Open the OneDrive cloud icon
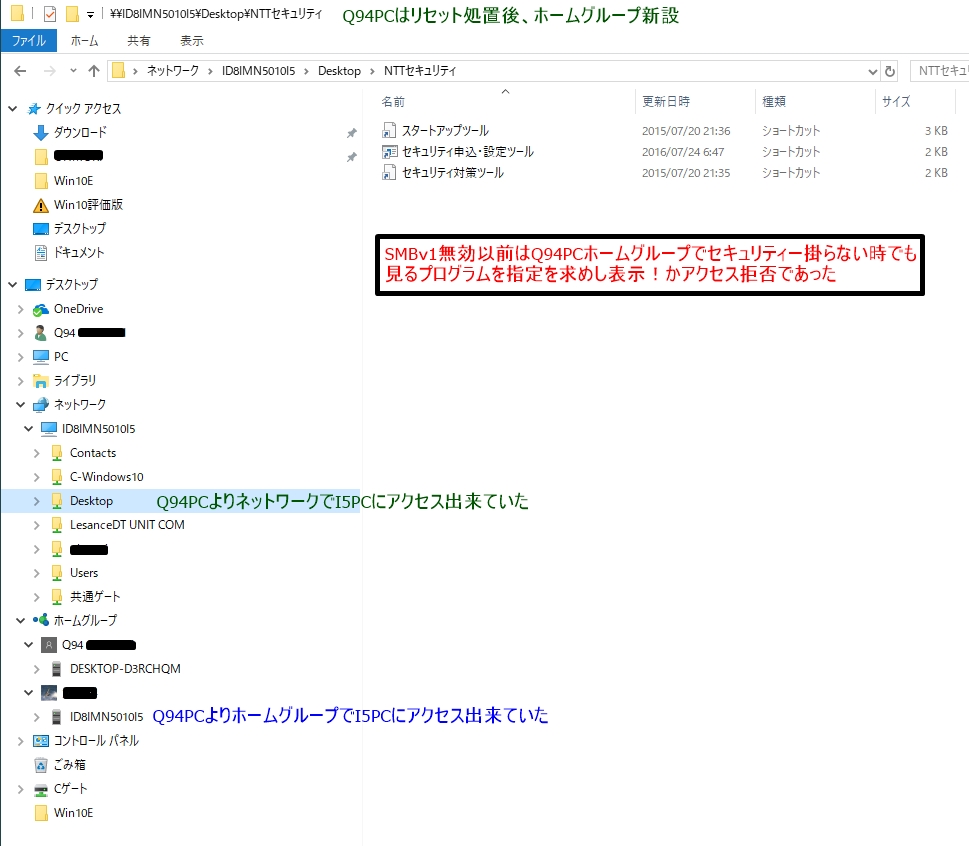Screen dimensions: 969x846 point(41,309)
